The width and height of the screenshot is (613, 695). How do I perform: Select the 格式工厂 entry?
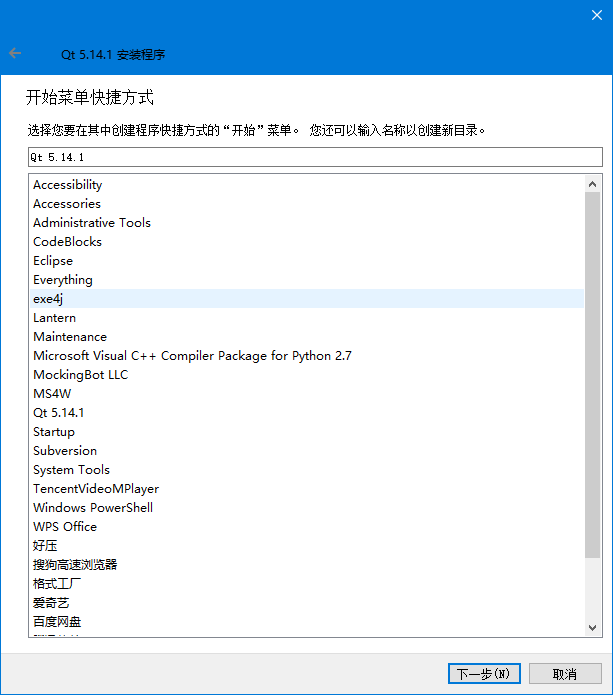[307, 584]
